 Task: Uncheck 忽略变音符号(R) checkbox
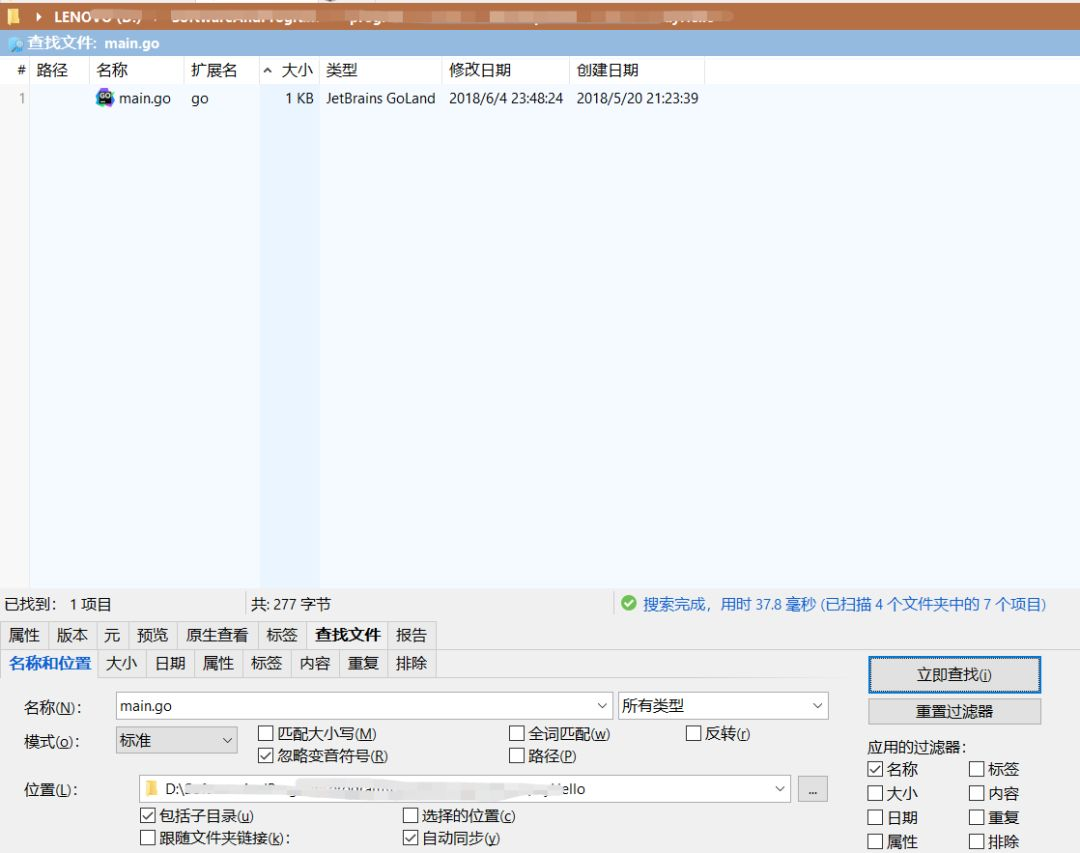click(x=265, y=756)
